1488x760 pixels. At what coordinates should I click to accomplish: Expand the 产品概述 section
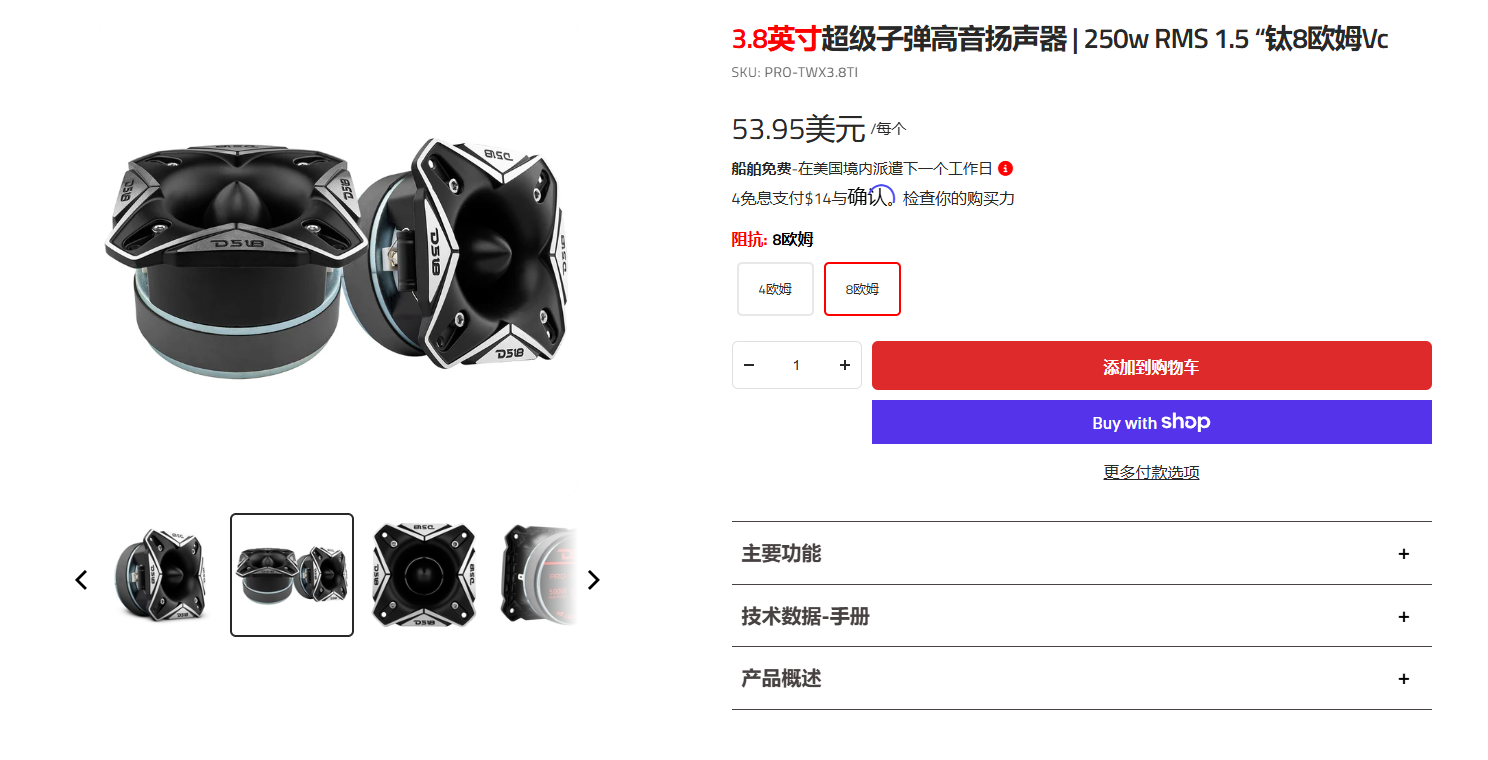(1081, 678)
